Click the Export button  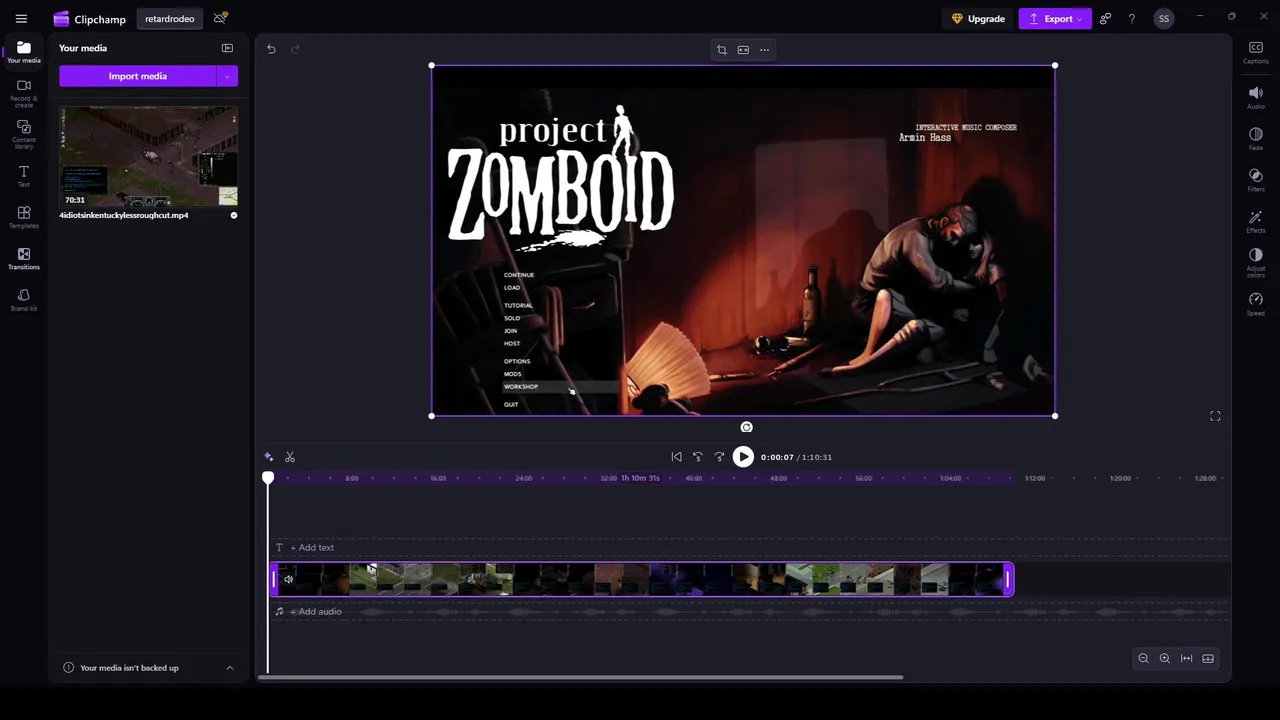(x=1055, y=19)
